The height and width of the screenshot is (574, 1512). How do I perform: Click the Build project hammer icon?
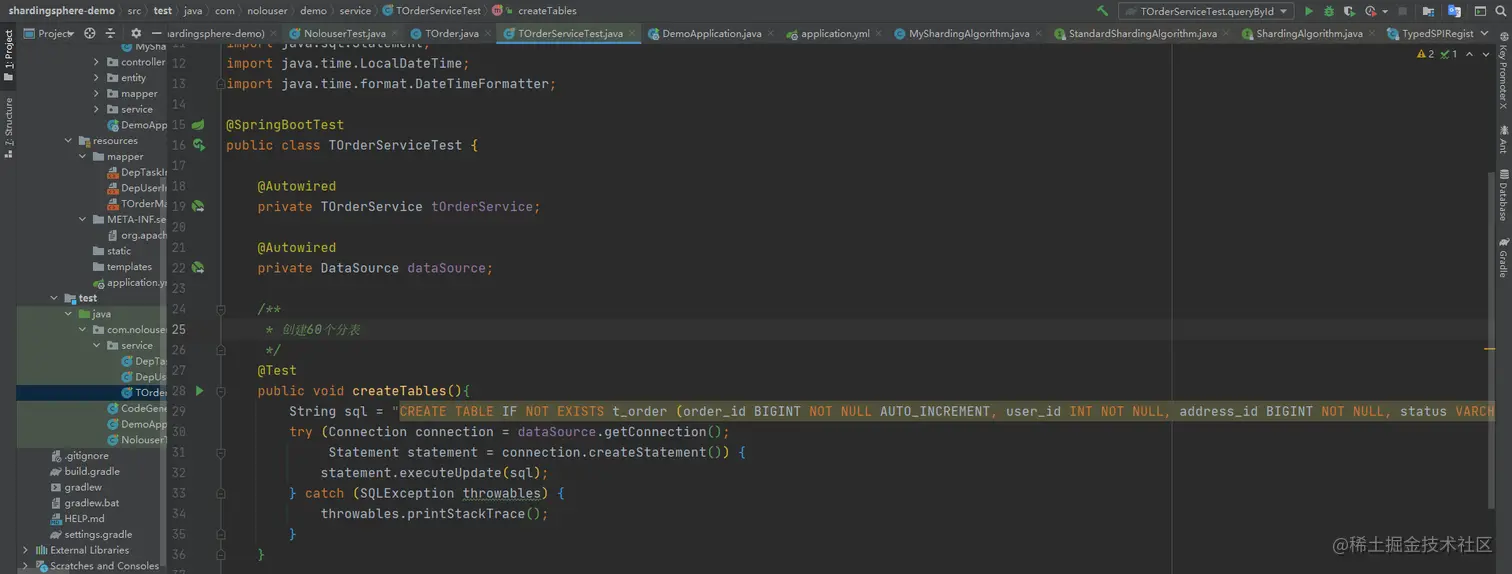pos(1102,11)
